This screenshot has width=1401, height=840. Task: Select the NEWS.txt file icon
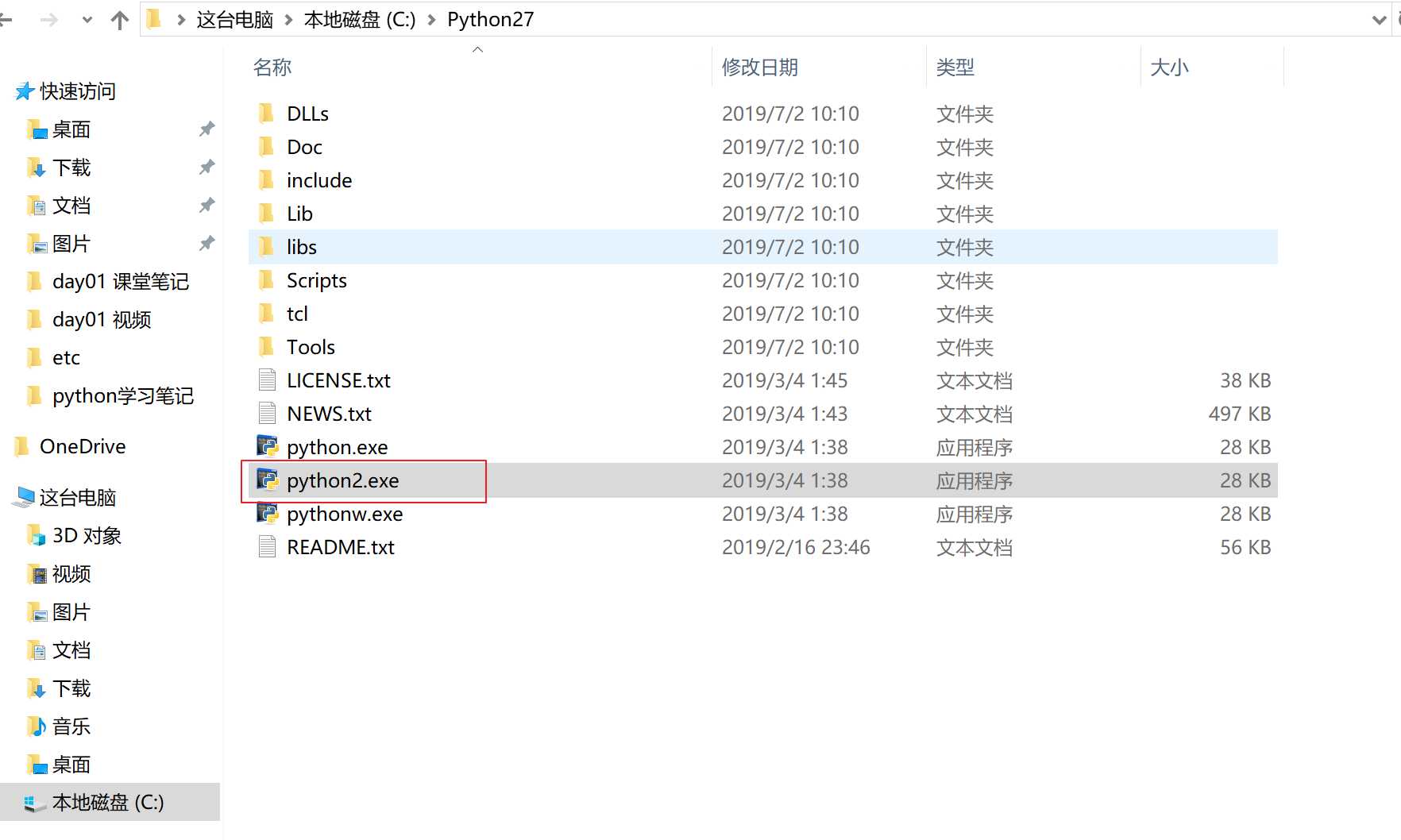pos(267,414)
